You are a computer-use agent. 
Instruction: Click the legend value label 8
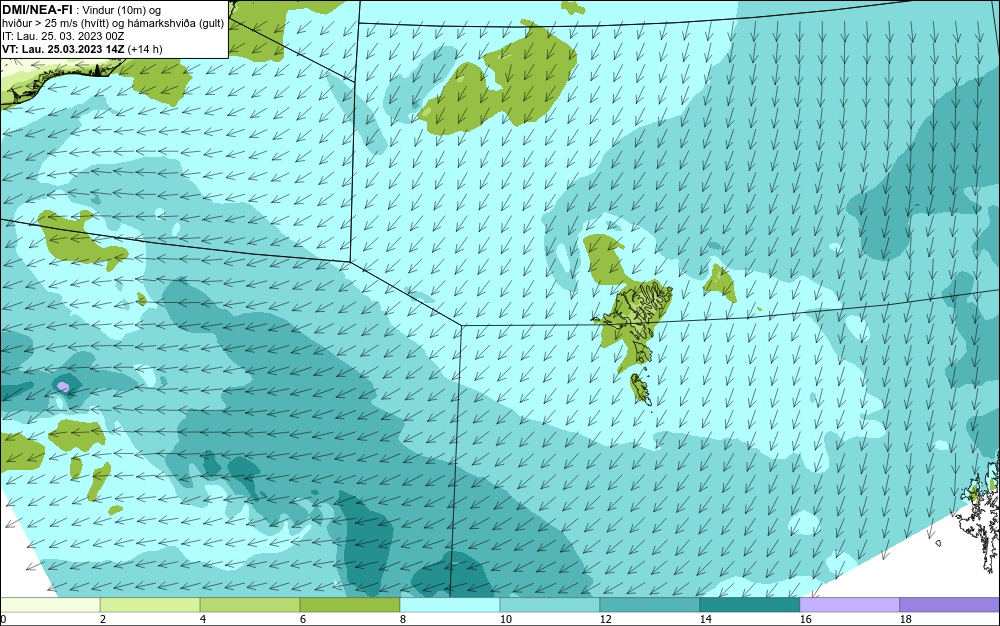[x=402, y=619]
